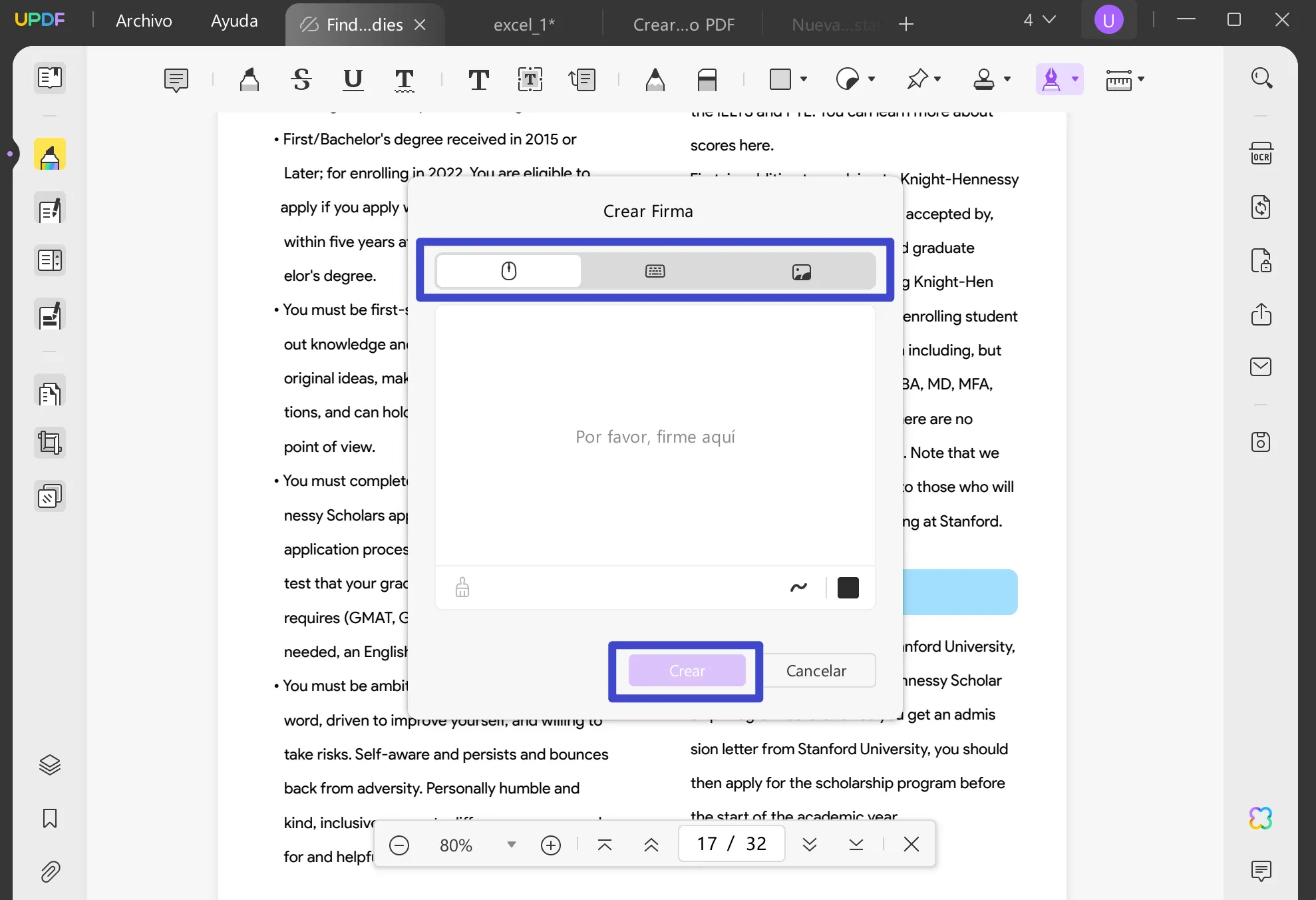The image size is (1316, 900).
Task: Select the sticky note comment tool
Action: 176,80
